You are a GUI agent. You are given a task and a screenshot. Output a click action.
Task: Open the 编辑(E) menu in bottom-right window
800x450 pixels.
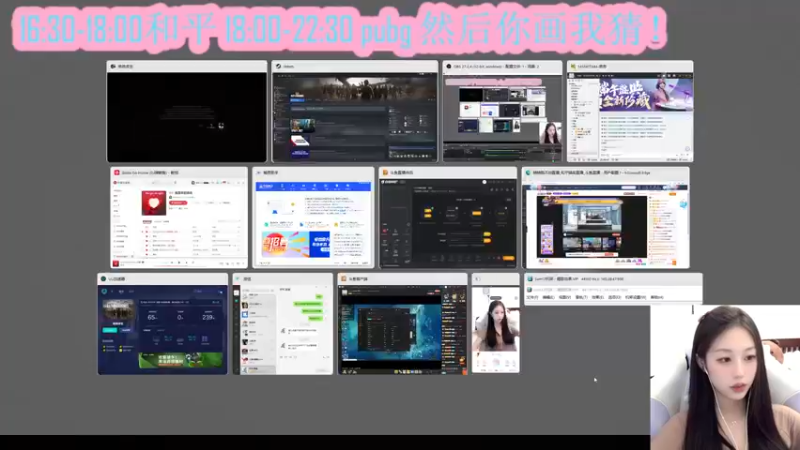tap(548, 297)
